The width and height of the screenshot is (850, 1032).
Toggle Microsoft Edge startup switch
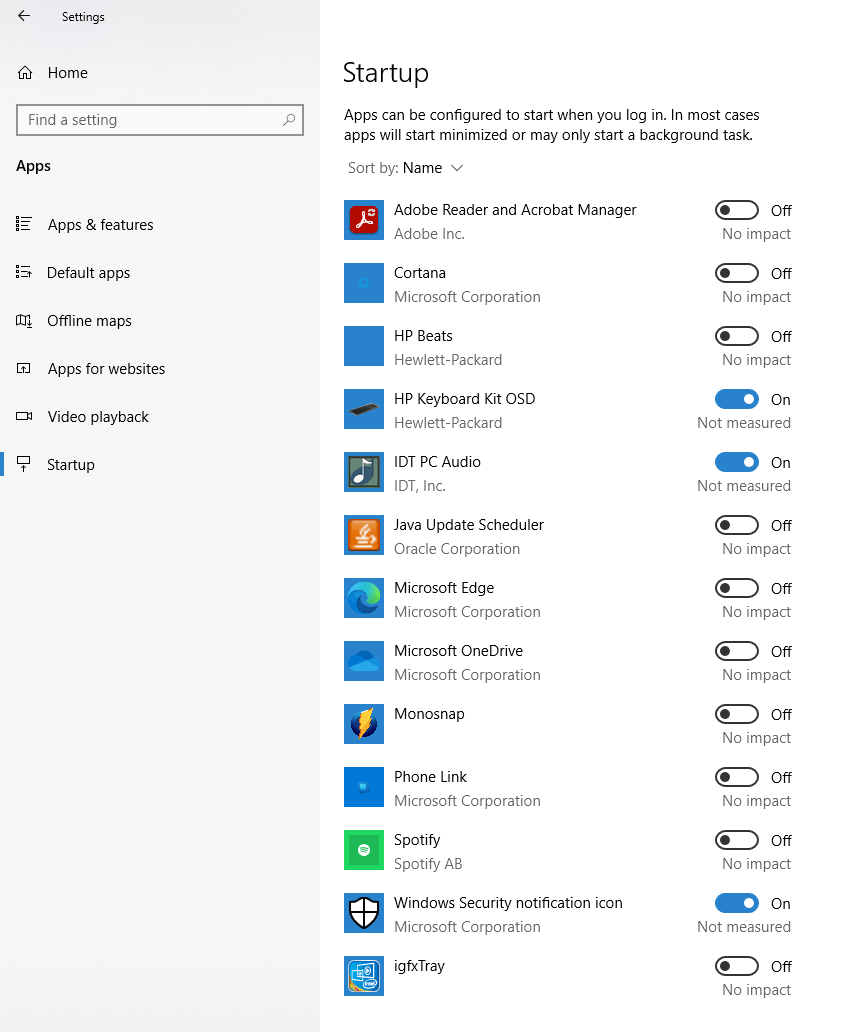[737, 588]
